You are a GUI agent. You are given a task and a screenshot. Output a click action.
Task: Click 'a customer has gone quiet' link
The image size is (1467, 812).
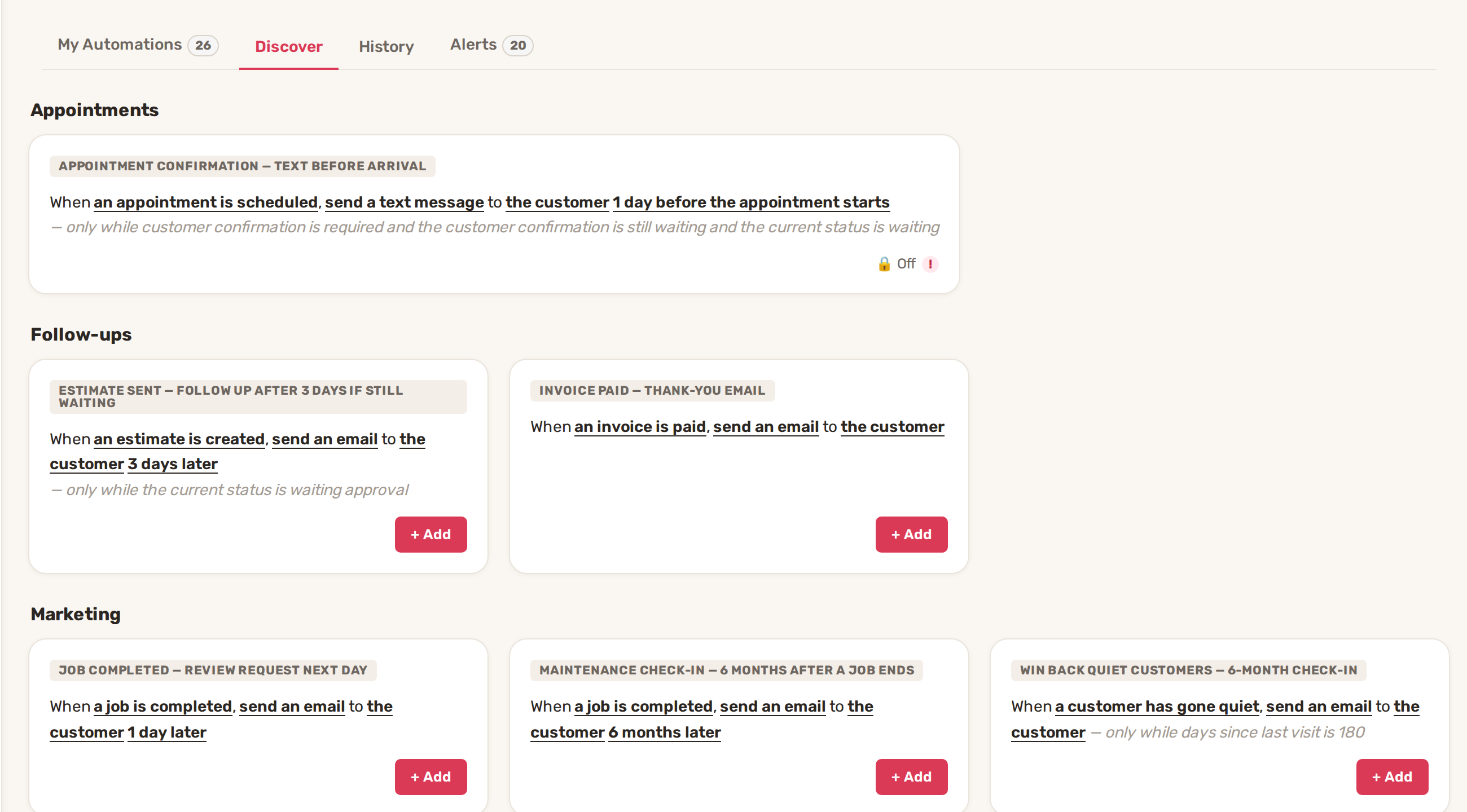[x=1157, y=707]
